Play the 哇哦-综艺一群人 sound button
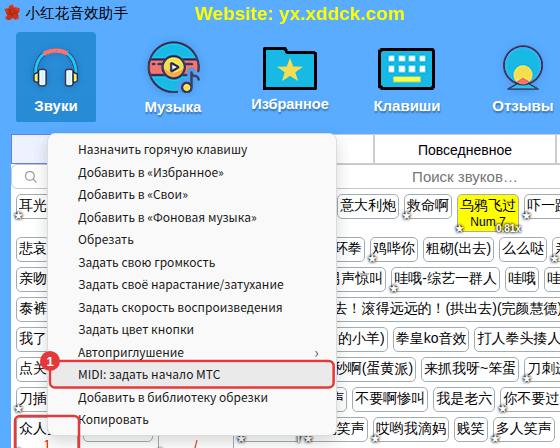Viewport: 560px width, 448px height. click(x=445, y=279)
